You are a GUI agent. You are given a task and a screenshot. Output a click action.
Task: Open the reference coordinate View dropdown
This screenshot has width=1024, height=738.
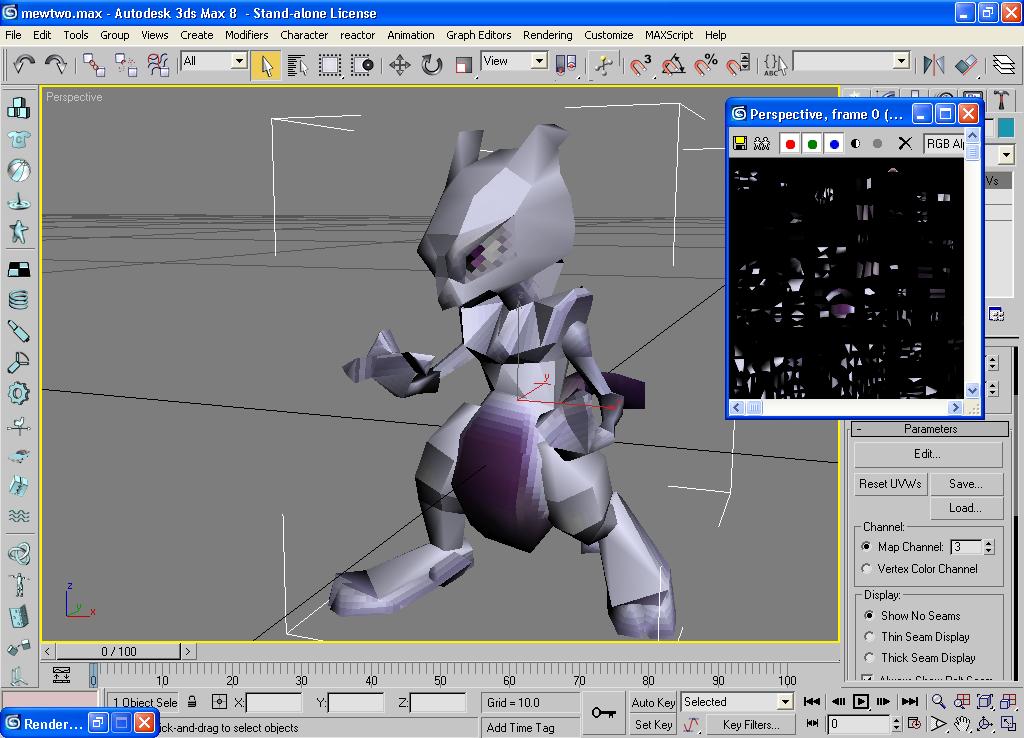[538, 61]
